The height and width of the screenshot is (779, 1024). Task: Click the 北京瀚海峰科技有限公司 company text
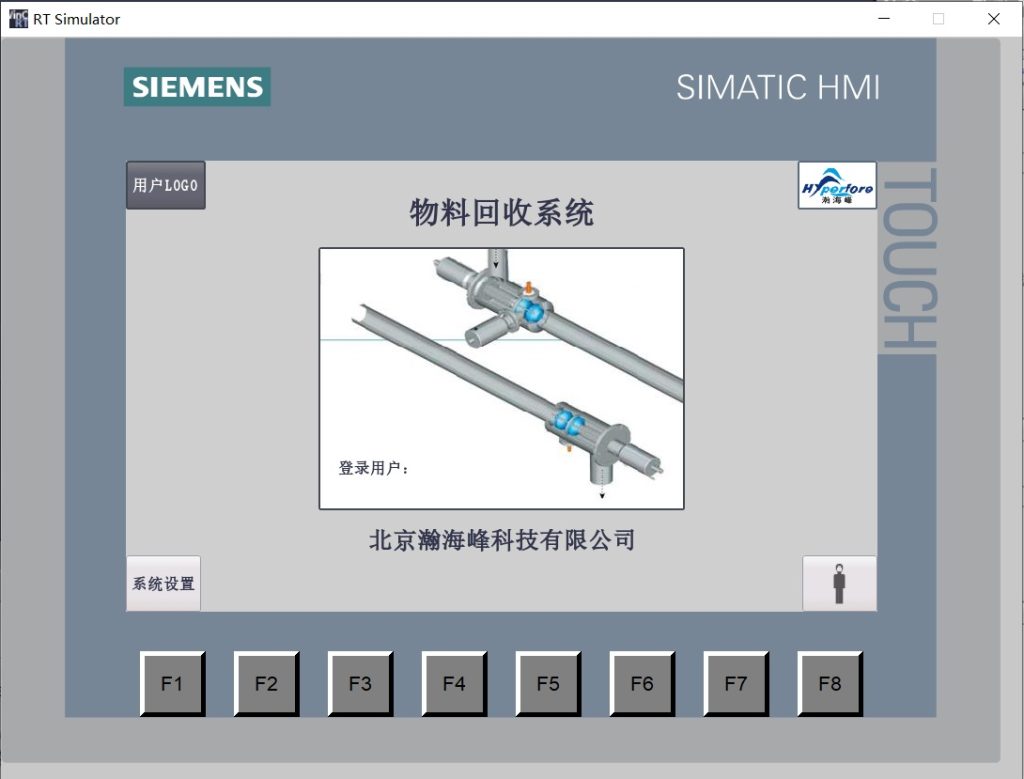[501, 540]
